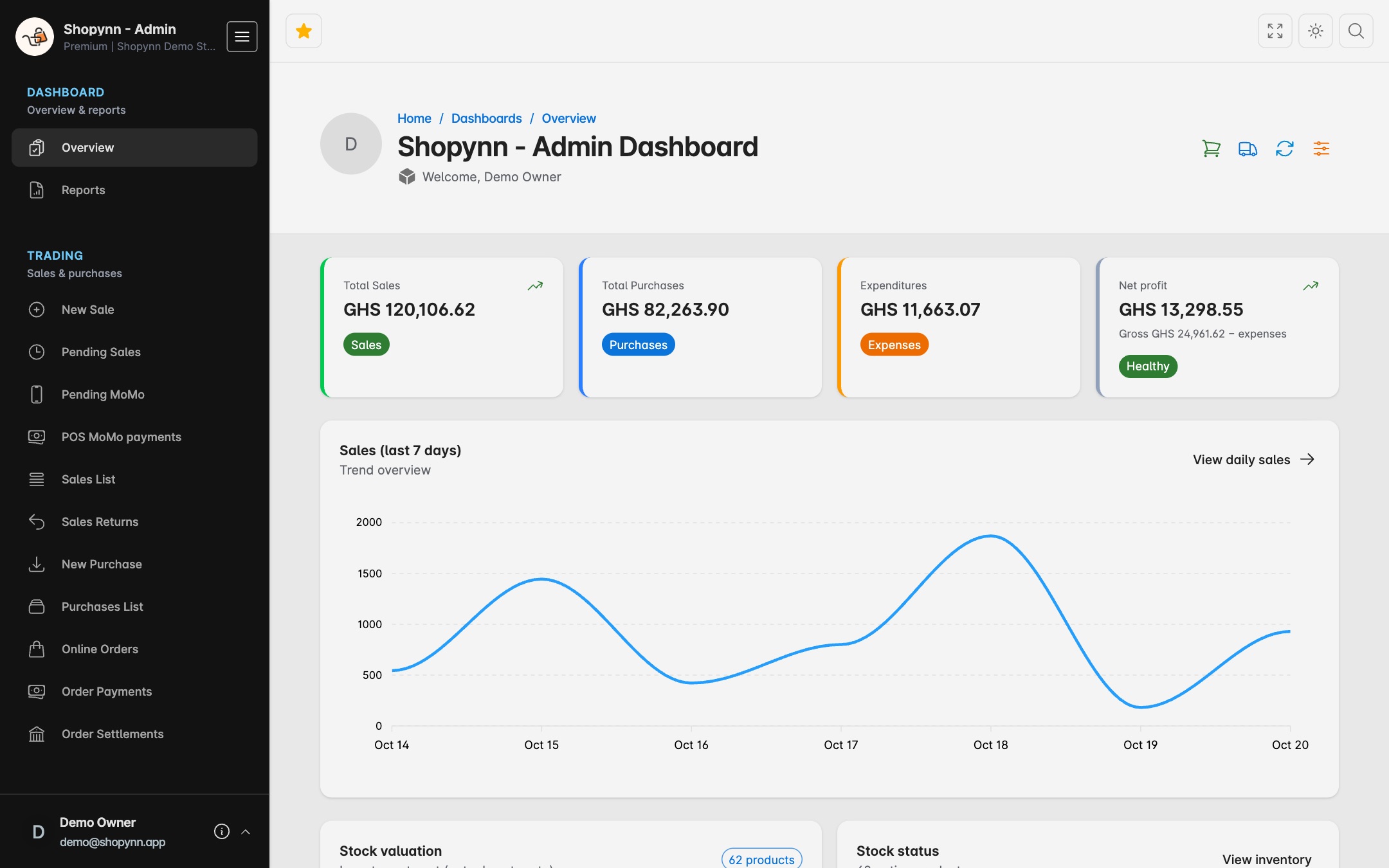Image resolution: width=1389 pixels, height=868 pixels.
Task: Click the Total Sales trend arrow icon
Action: tap(535, 285)
